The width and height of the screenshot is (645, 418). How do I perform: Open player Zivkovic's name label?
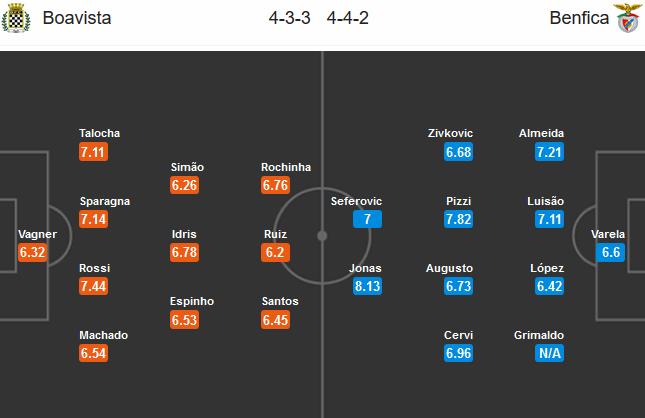click(450, 133)
